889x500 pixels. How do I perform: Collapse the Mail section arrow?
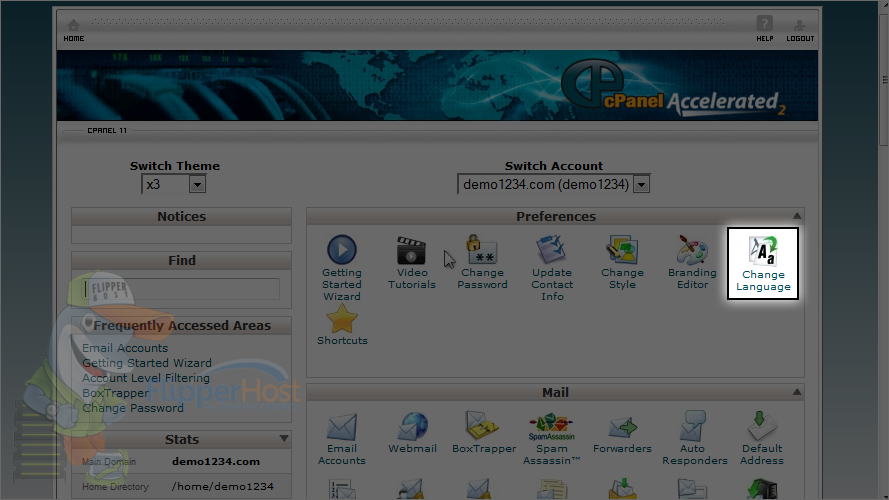pyautogui.click(x=797, y=392)
